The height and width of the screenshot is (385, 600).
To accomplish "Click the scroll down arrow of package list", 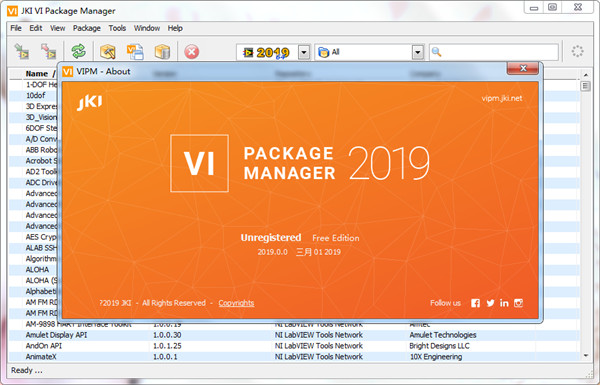I will pyautogui.click(x=585, y=356).
